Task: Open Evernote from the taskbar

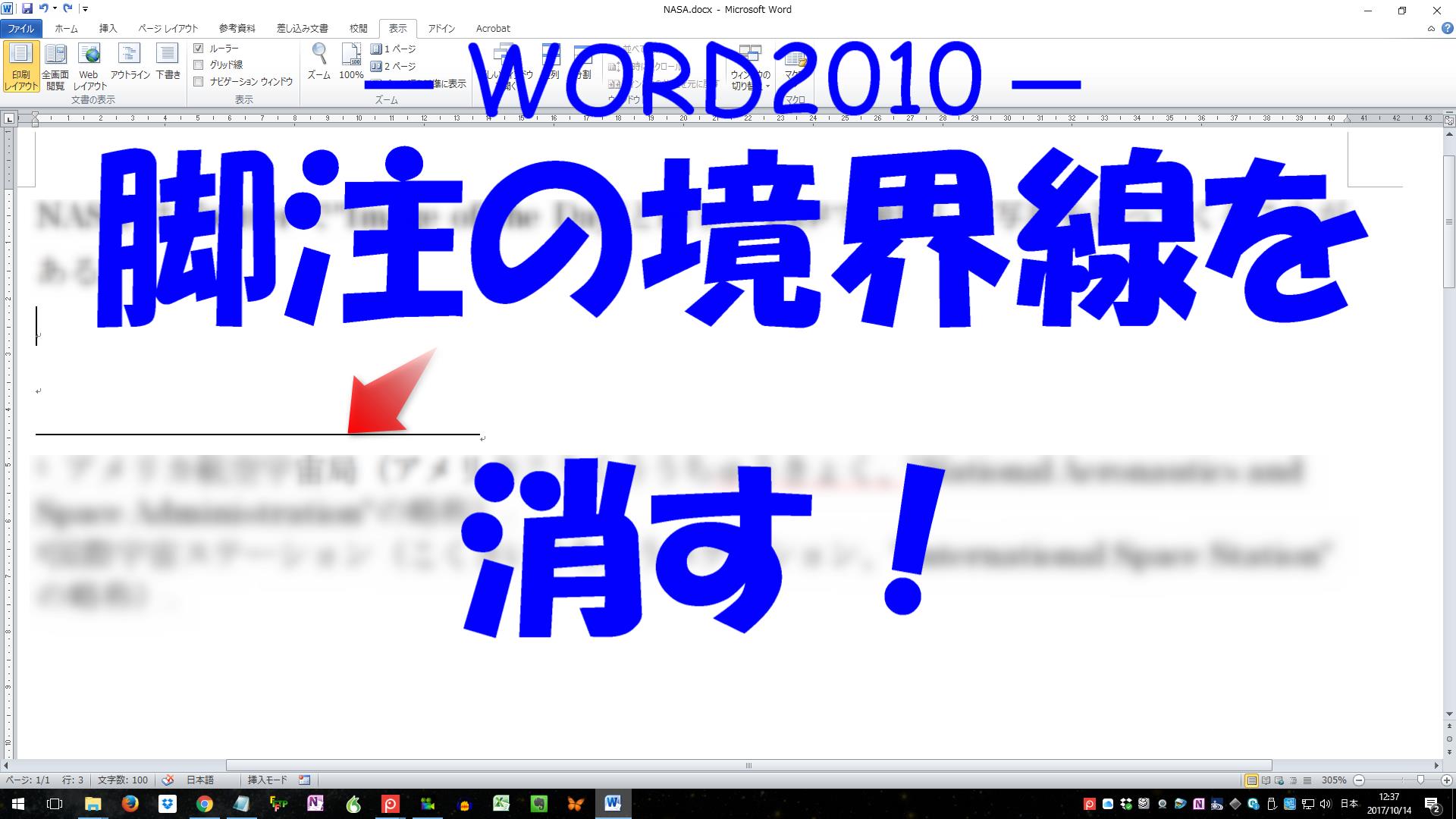Action: (538, 804)
